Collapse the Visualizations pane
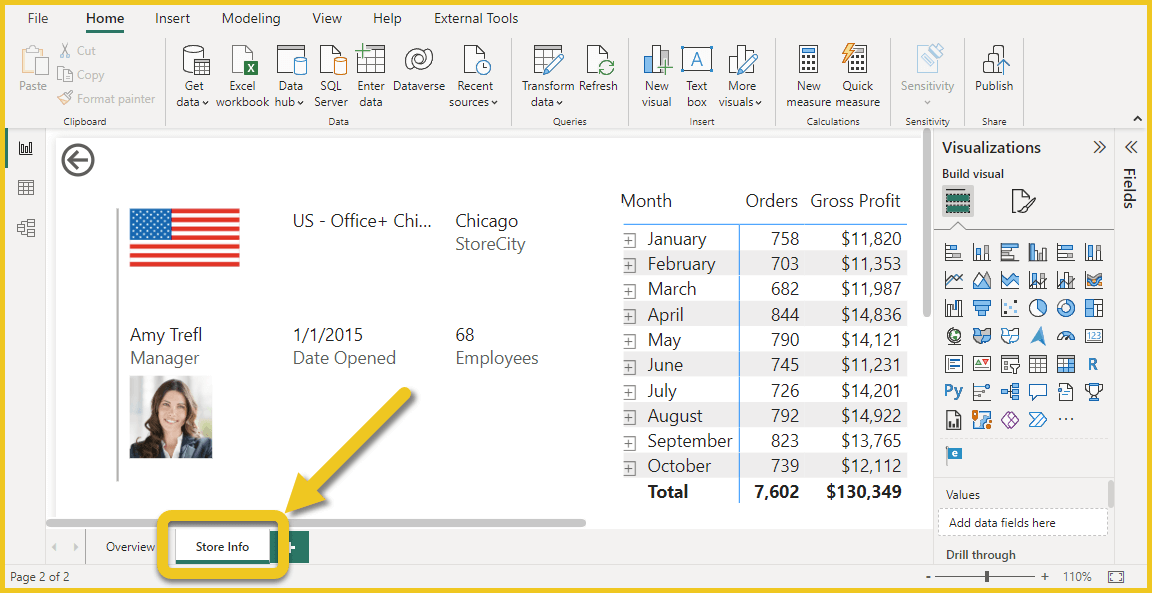Viewport: 1152px width, 593px height. coord(1099,148)
